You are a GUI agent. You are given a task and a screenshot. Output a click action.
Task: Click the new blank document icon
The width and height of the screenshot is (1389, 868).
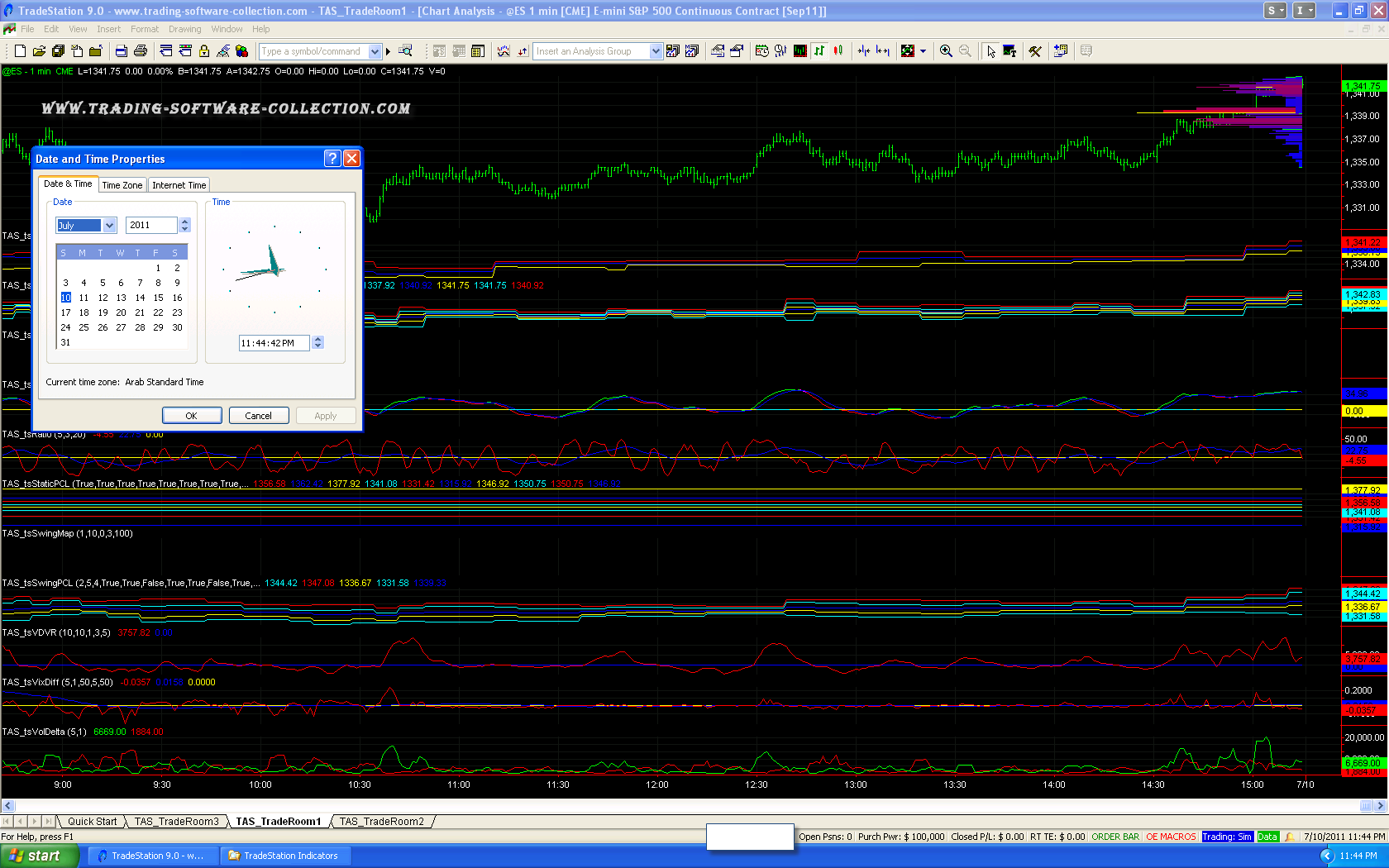pos(21,51)
